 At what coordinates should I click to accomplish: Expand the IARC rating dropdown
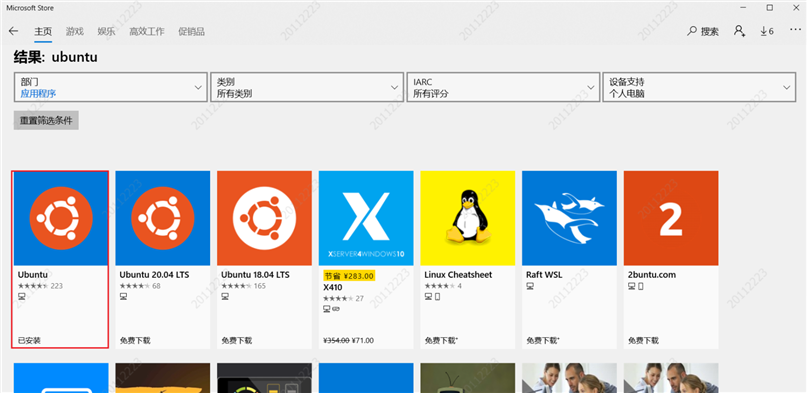(503, 87)
